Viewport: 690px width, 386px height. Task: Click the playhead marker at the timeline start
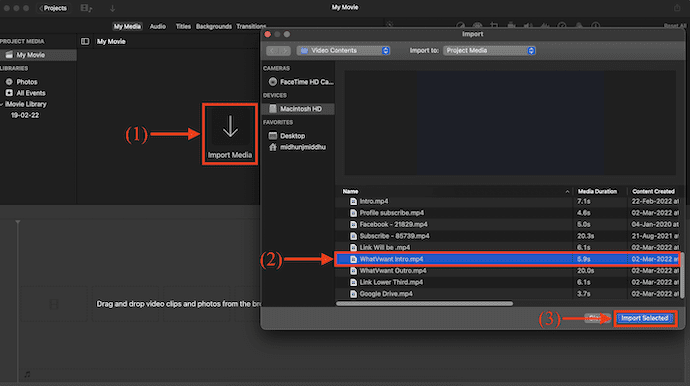pos(18,222)
